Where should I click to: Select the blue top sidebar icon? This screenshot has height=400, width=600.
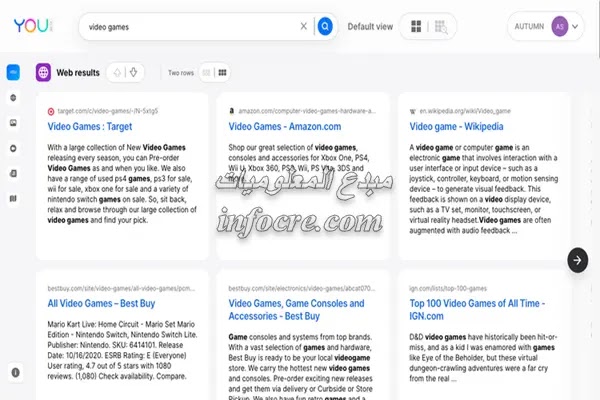coord(13,72)
